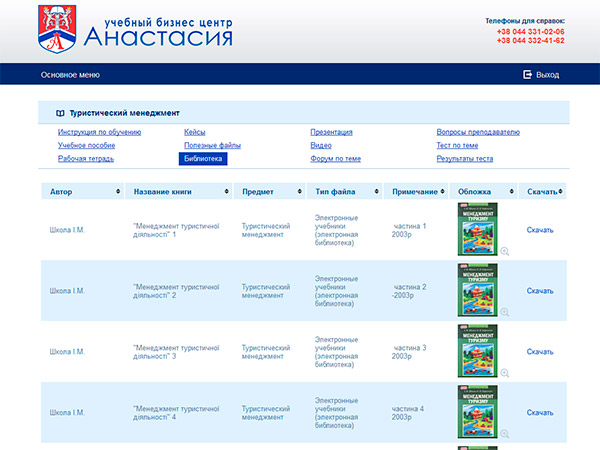Click the first book cover thumbnail

coord(476,228)
